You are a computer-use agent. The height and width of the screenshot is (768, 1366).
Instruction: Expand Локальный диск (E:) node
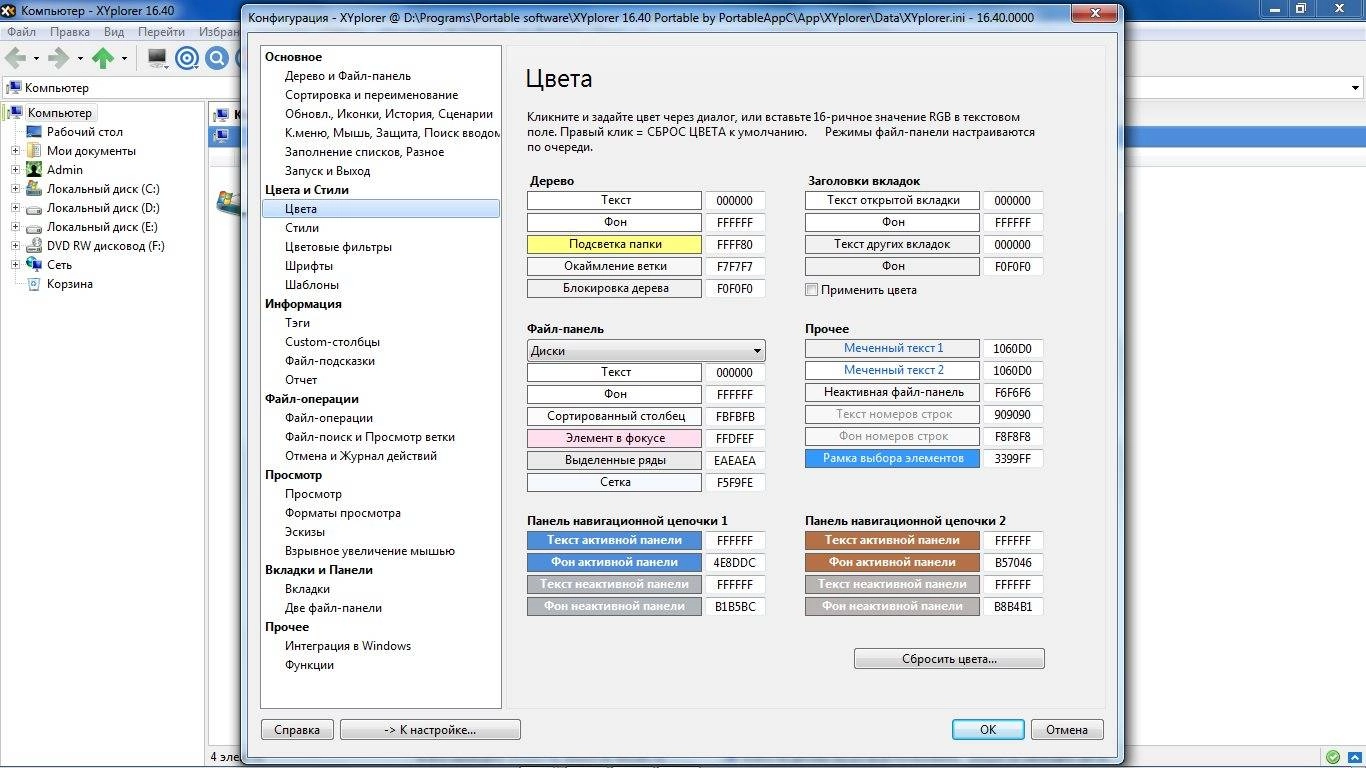point(15,227)
